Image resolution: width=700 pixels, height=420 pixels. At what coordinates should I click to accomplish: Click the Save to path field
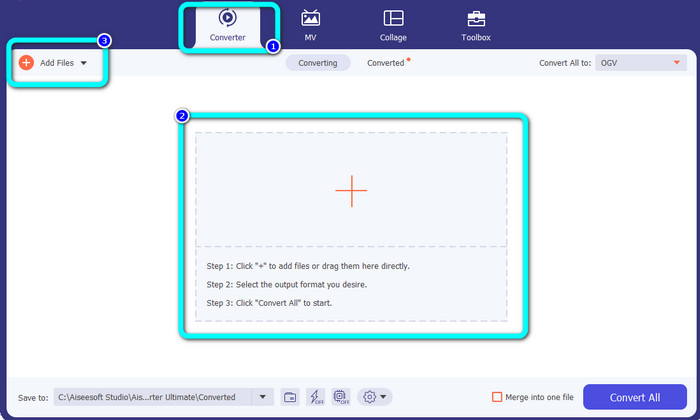coord(150,397)
